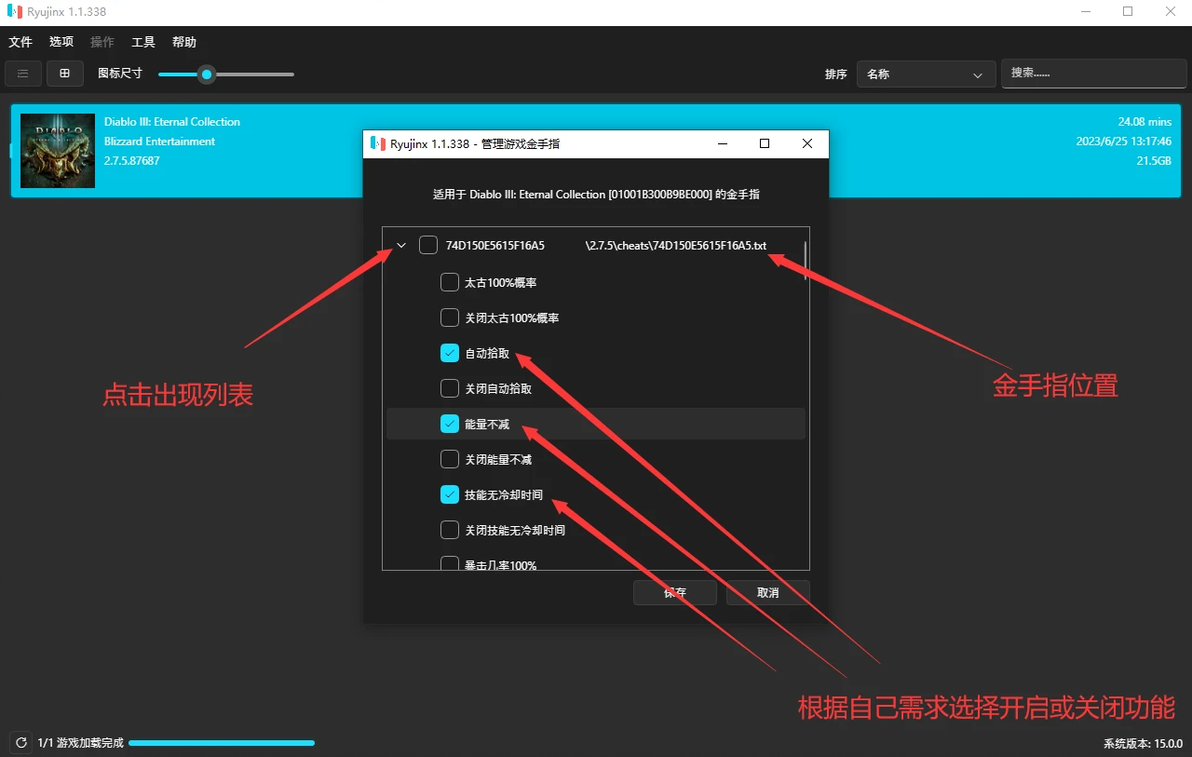The height and width of the screenshot is (757, 1192).
Task: Click the 21.5GB file size
Action: [1154, 161]
